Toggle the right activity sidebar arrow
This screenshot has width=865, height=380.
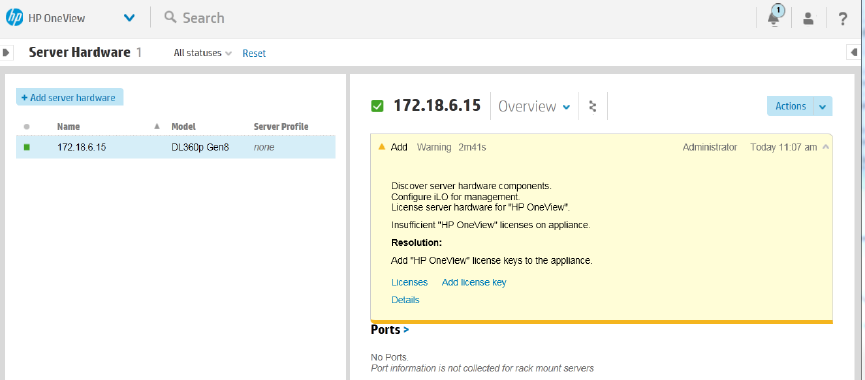tap(853, 52)
